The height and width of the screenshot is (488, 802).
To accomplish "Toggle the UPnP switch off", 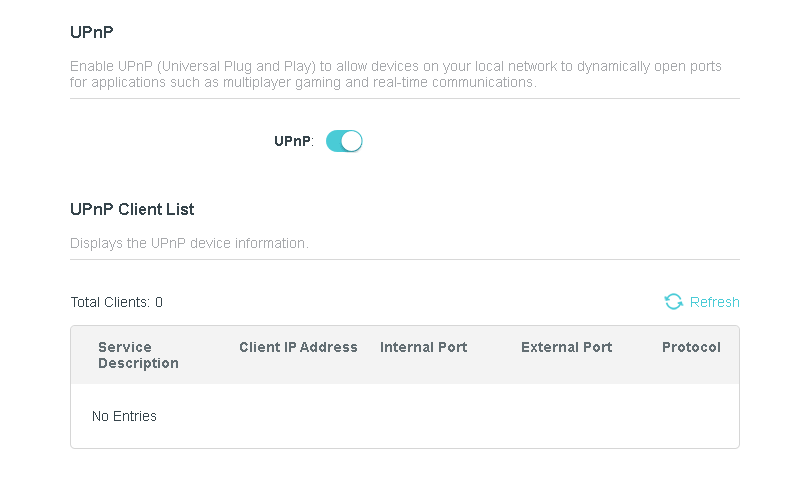I will [x=344, y=141].
